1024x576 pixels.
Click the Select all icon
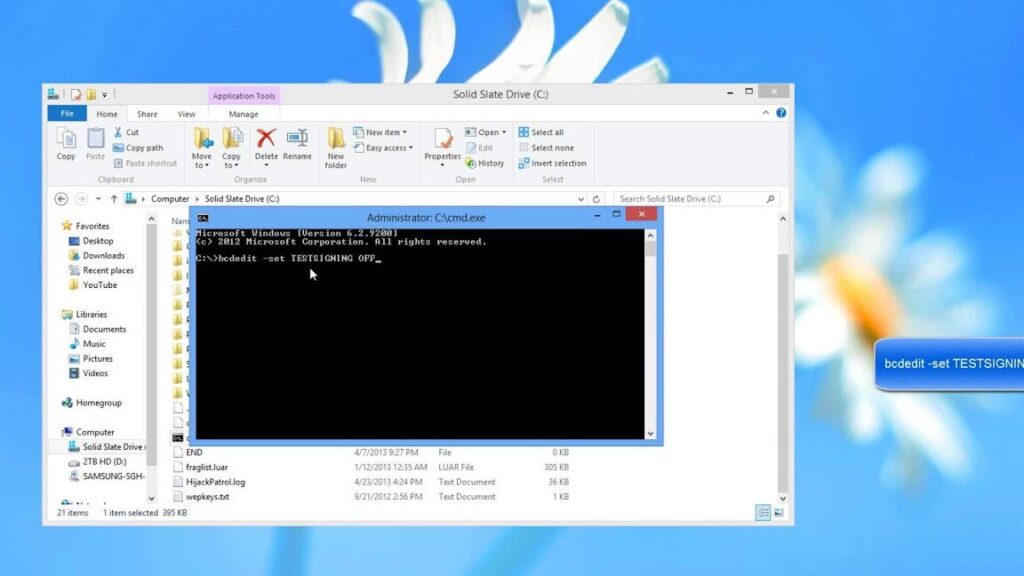click(545, 131)
